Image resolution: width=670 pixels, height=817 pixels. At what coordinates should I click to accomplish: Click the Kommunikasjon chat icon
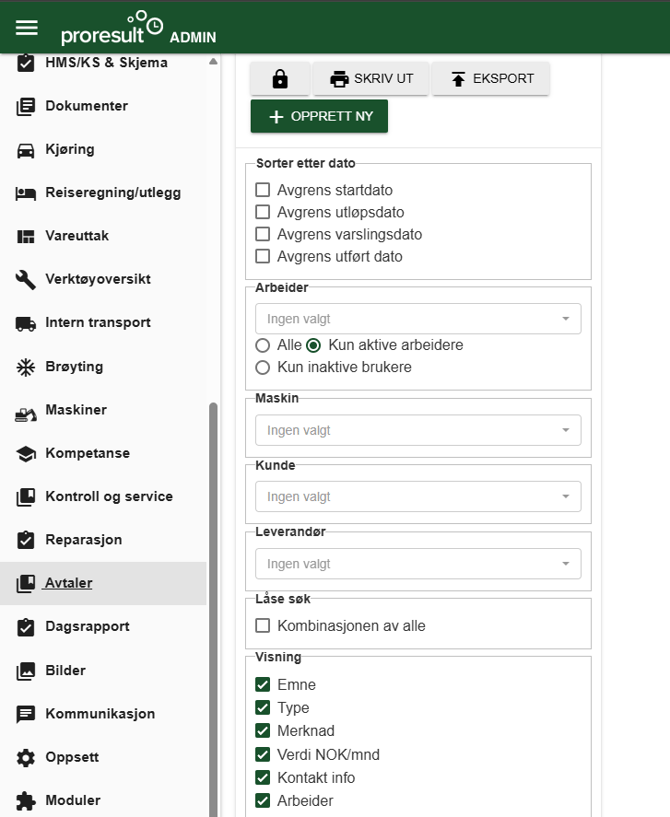(26, 714)
